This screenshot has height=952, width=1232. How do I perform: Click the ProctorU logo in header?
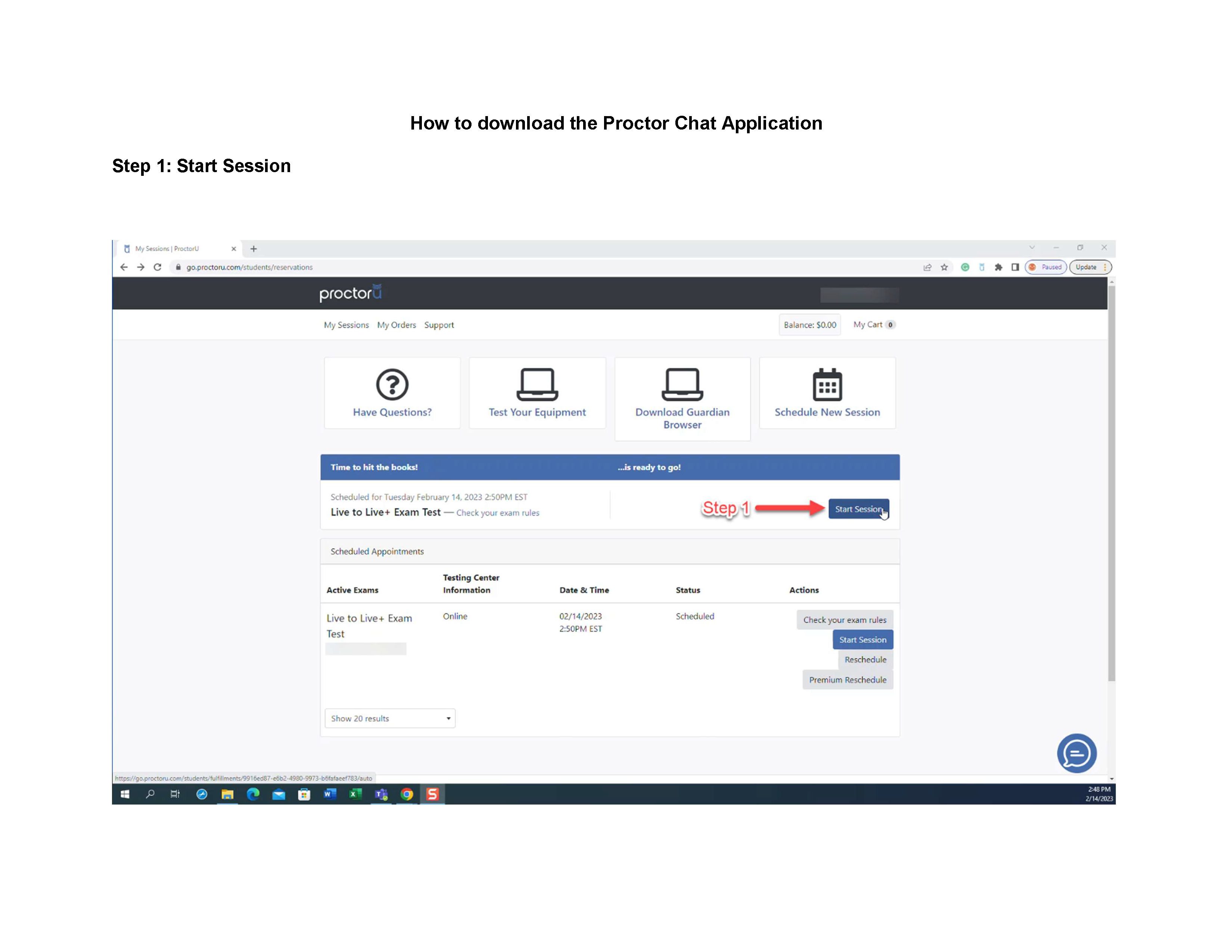pos(350,293)
